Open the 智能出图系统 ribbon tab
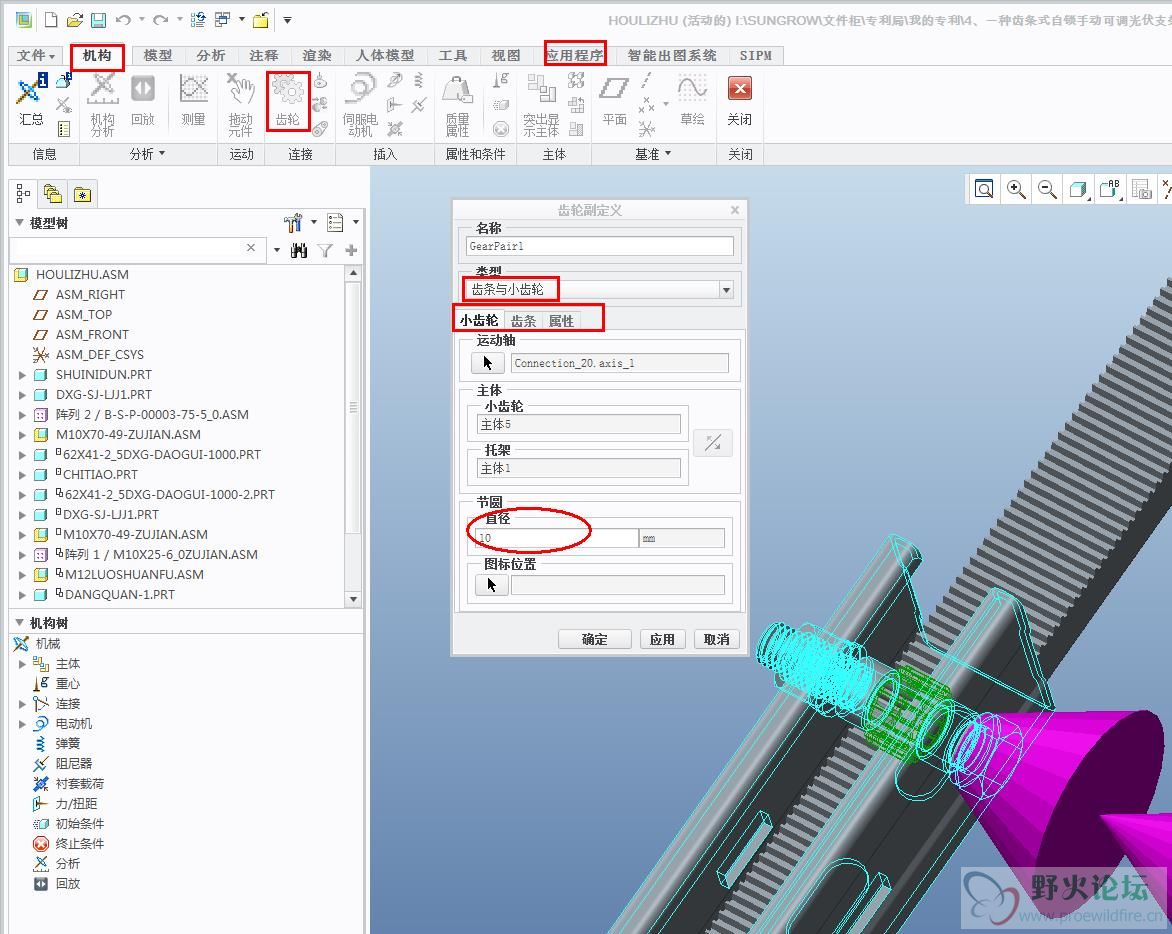The height and width of the screenshot is (934, 1172). click(x=671, y=55)
